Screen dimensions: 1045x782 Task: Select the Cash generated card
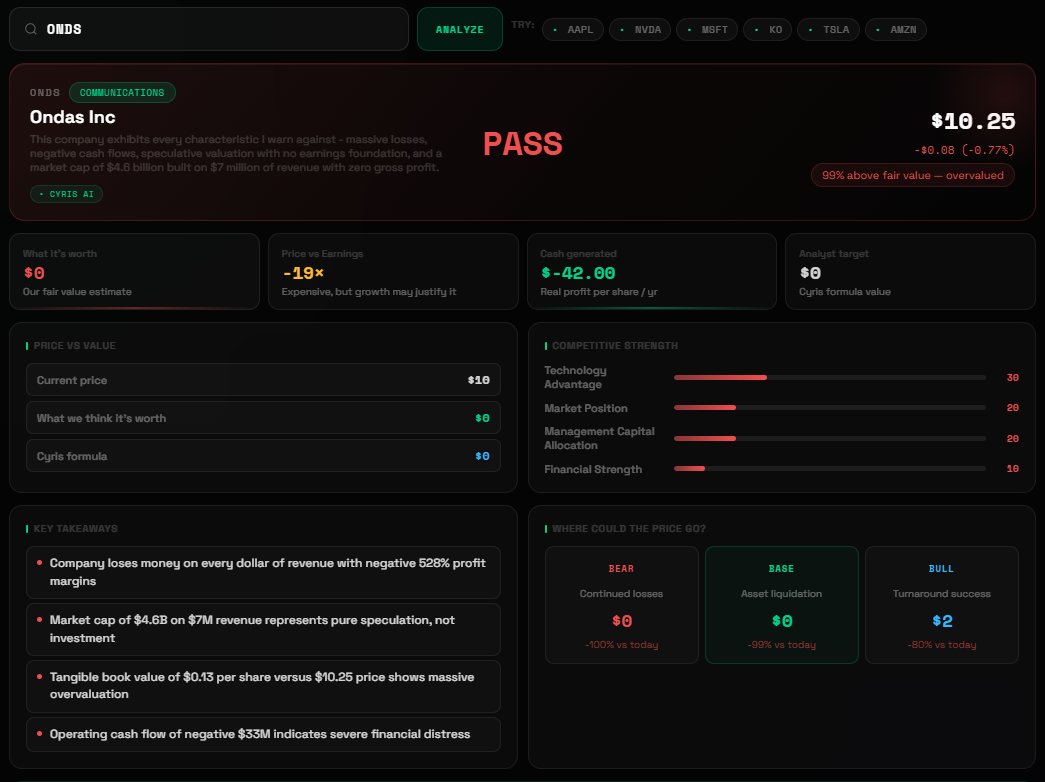(652, 271)
